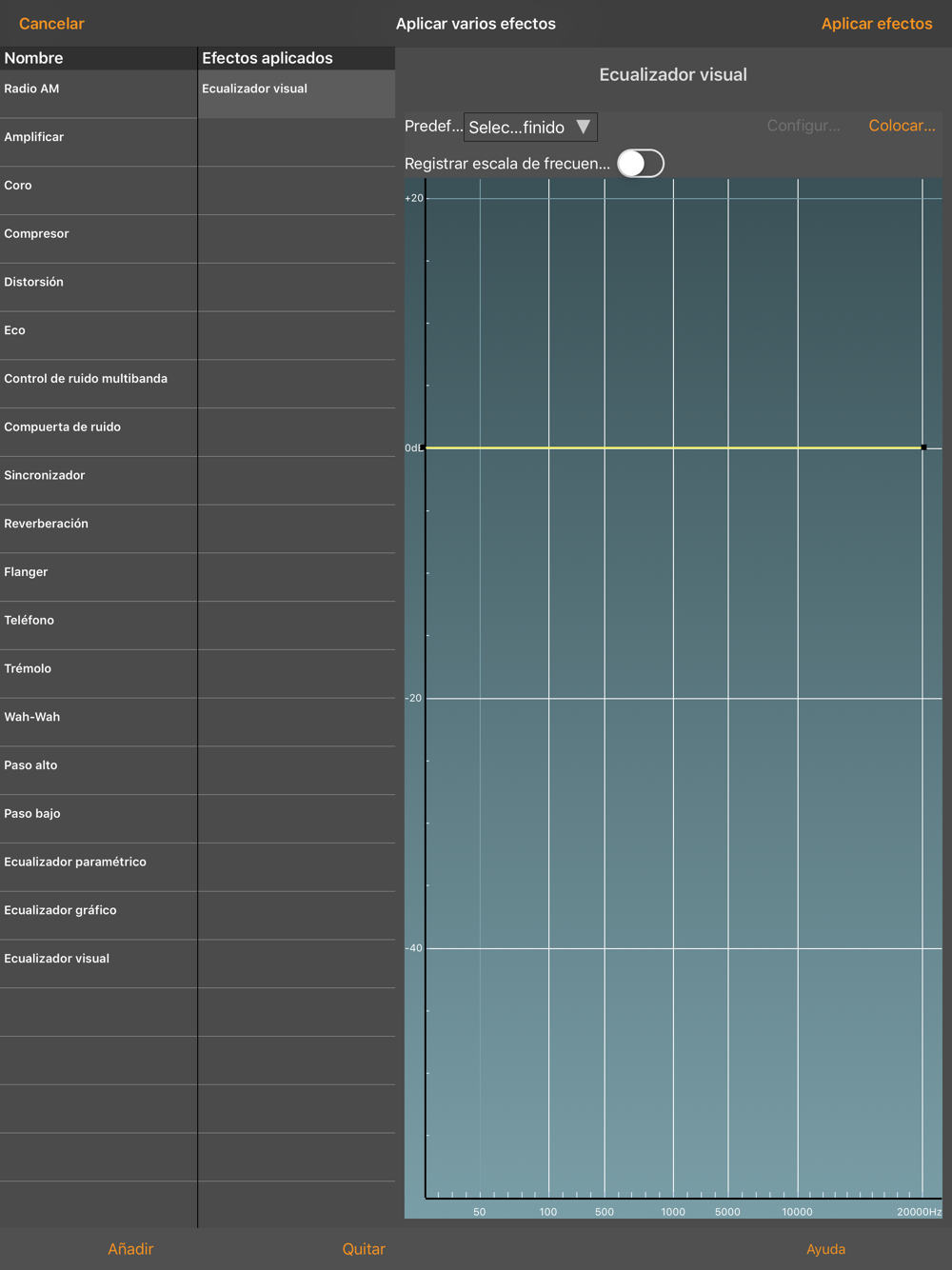Viewport: 952px width, 1270px height.
Task: Open the Ayuda help link
Action: (x=825, y=1249)
